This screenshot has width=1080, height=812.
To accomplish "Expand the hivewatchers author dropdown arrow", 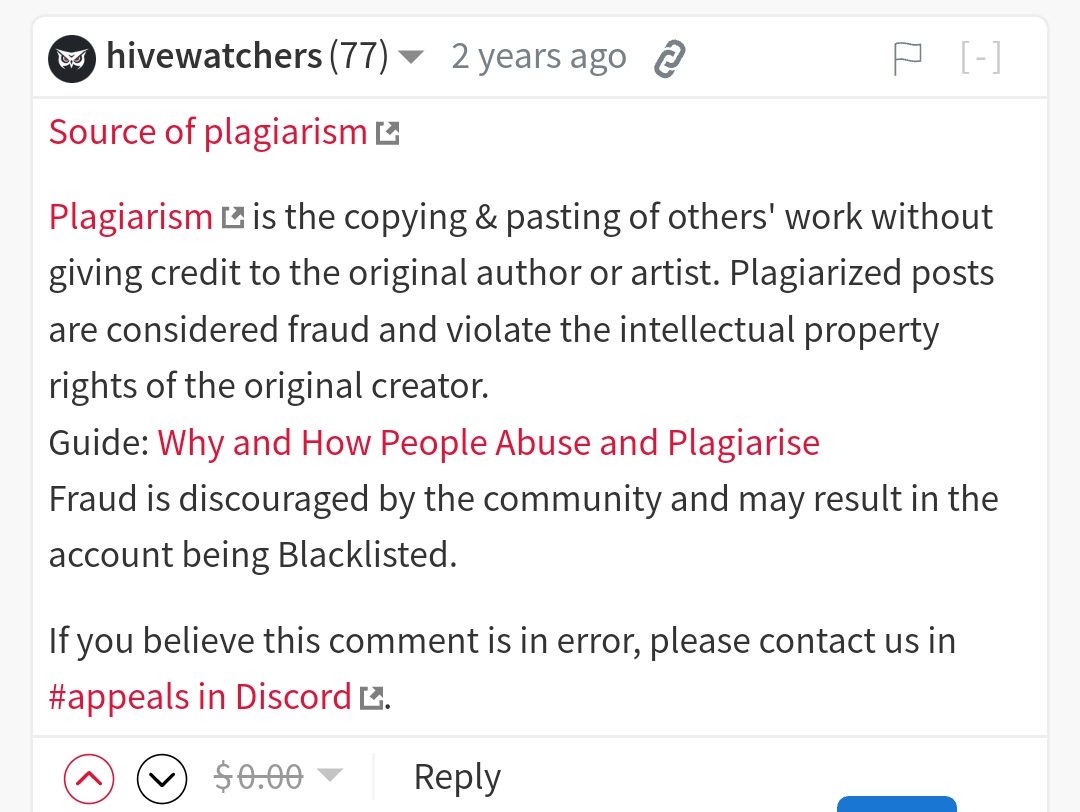I will click(411, 57).
